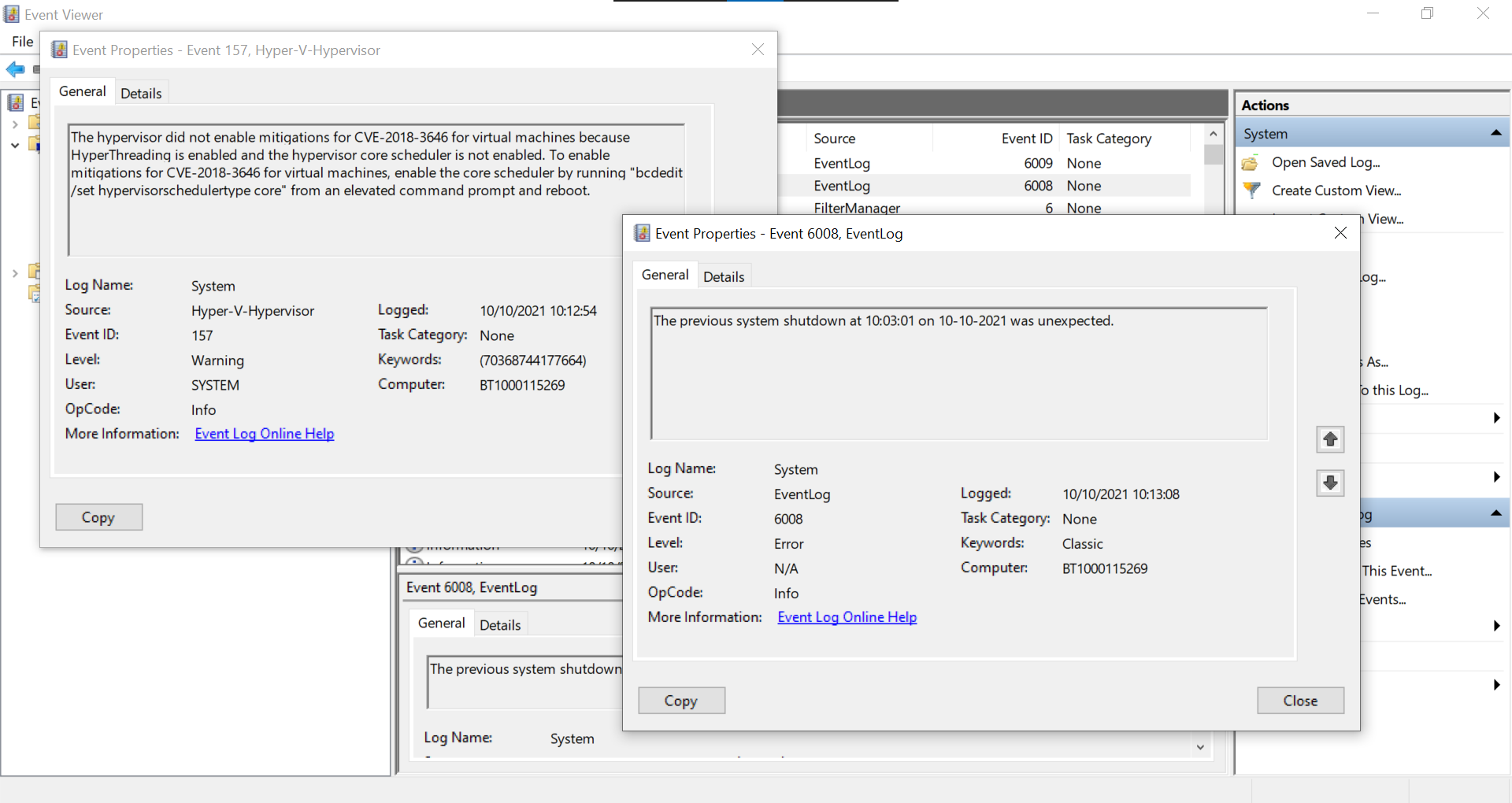Copy the Event 6008 details
Viewport: 1512px width, 803px height.
(681, 700)
